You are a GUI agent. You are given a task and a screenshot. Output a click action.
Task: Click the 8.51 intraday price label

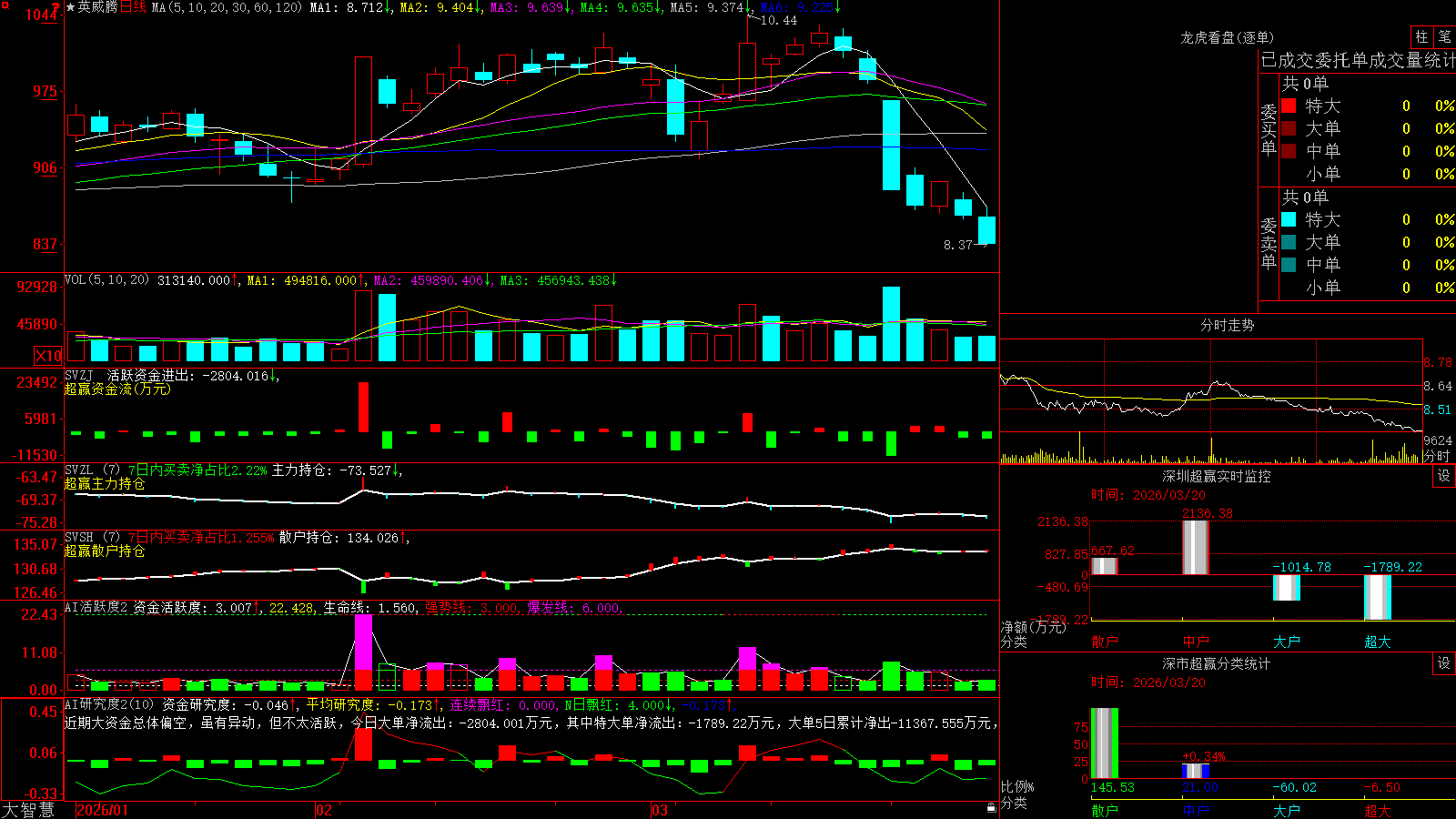click(1438, 409)
